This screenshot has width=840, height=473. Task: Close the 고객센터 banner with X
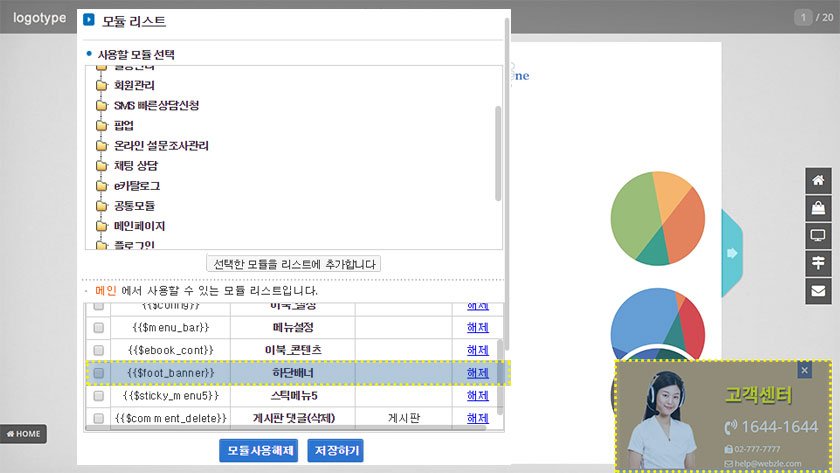pyautogui.click(x=805, y=371)
